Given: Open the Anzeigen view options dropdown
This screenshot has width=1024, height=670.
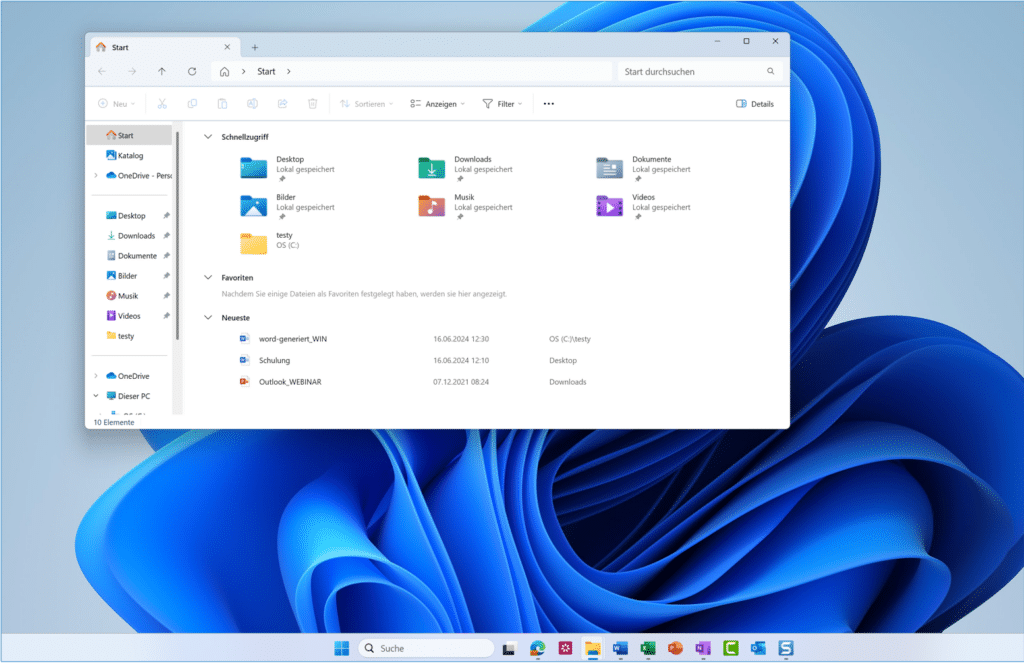Looking at the screenshot, I should [x=438, y=104].
